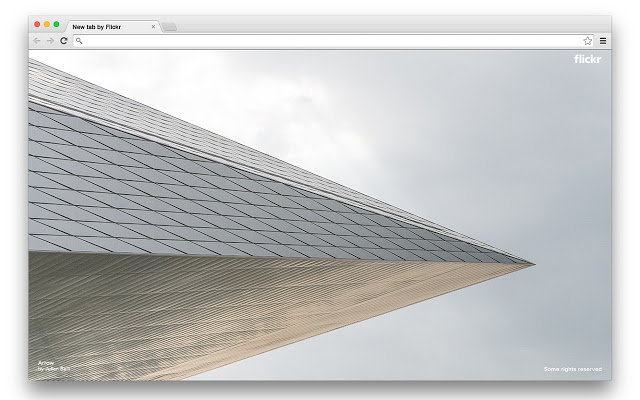This screenshot has width=640, height=400.
Task: Click the 'Some rights reserved' link
Action: tap(573, 369)
